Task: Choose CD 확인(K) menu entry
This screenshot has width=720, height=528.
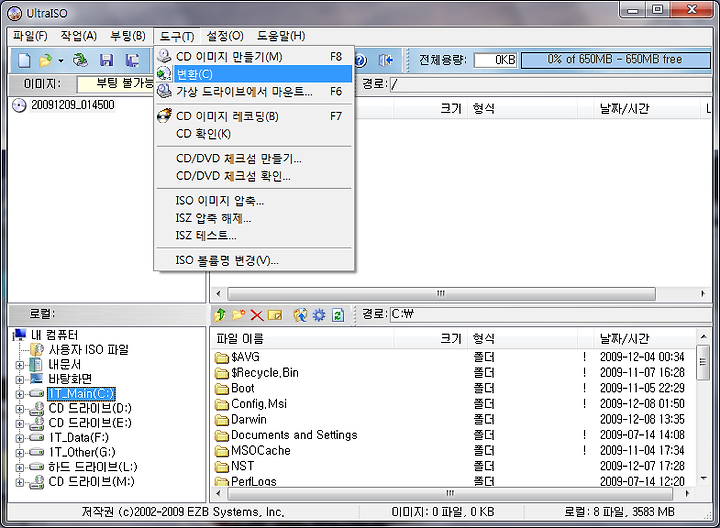Action: tap(254, 134)
